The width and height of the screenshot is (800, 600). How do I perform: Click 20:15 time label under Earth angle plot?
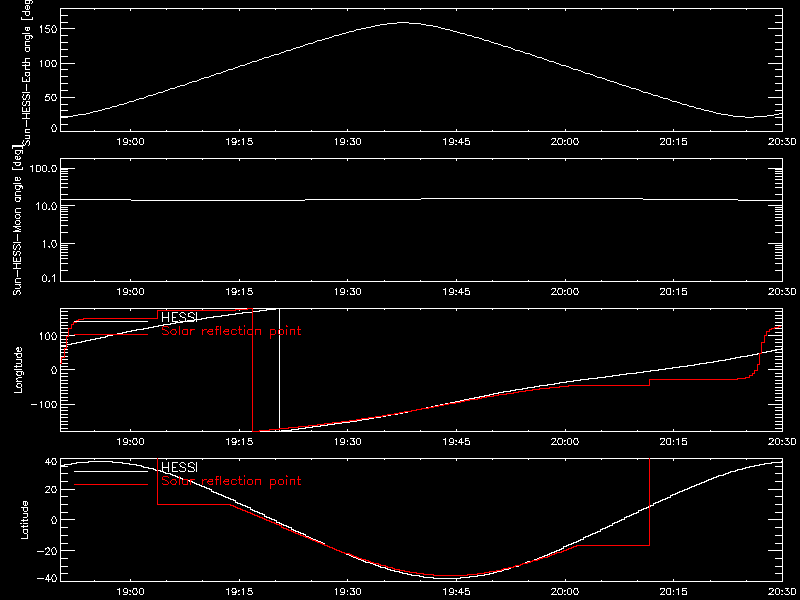[x=673, y=142]
